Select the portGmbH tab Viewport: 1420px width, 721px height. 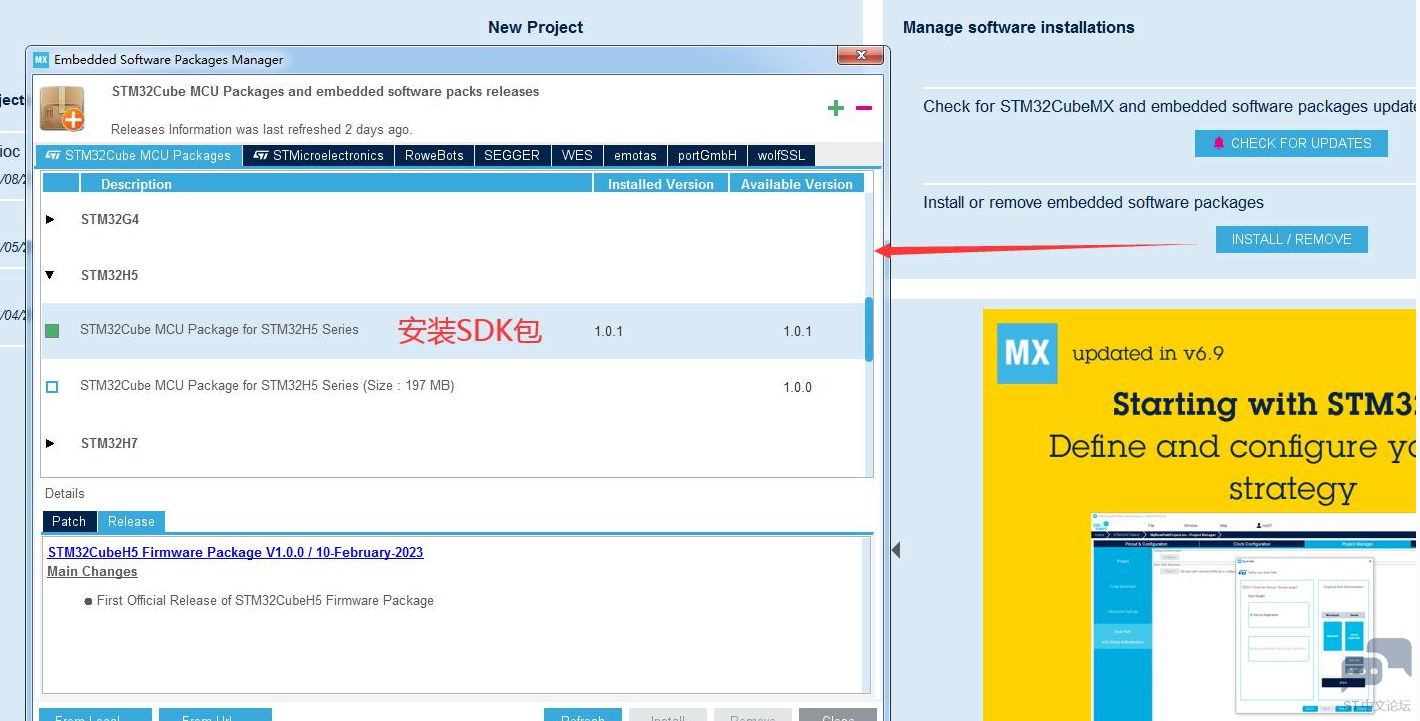coord(707,155)
